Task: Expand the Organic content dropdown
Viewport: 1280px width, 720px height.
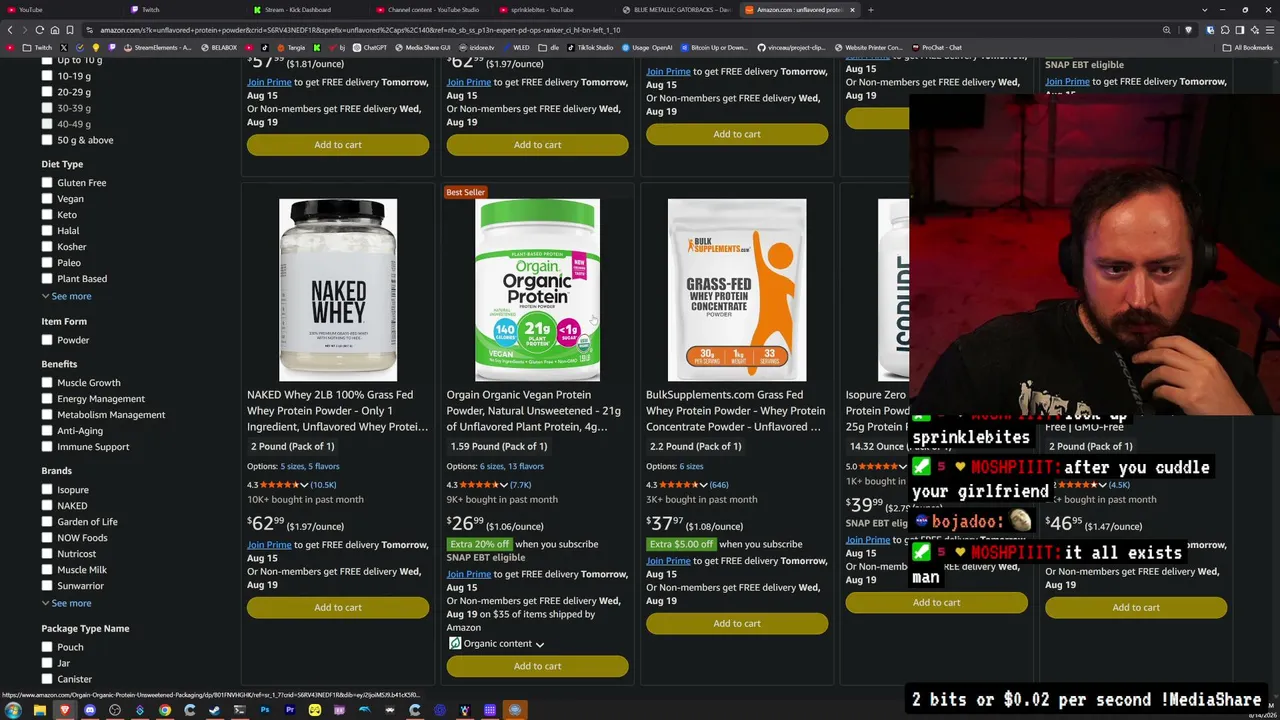Action: 497,644
